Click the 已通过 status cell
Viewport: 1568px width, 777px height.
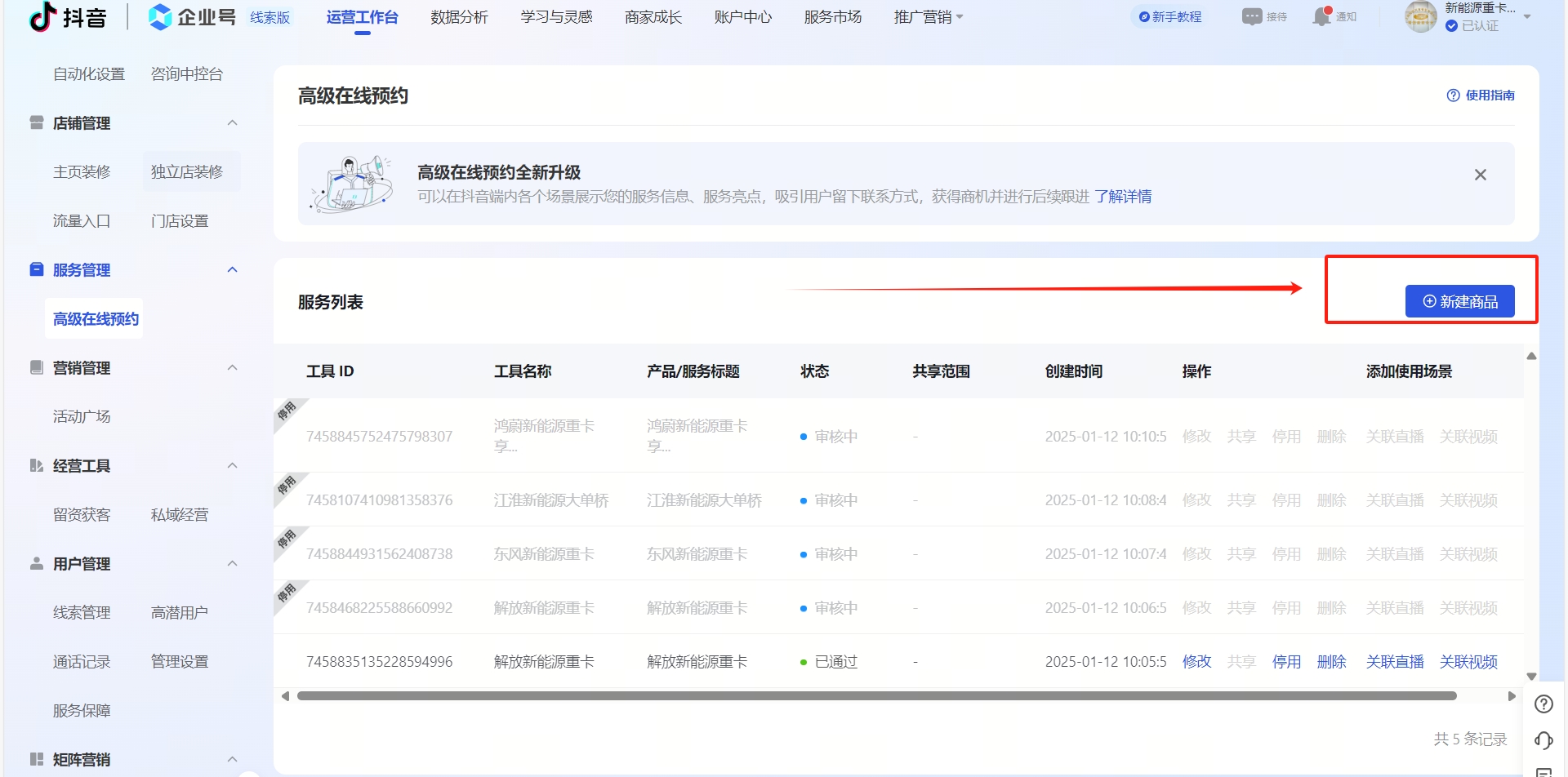[829, 662]
